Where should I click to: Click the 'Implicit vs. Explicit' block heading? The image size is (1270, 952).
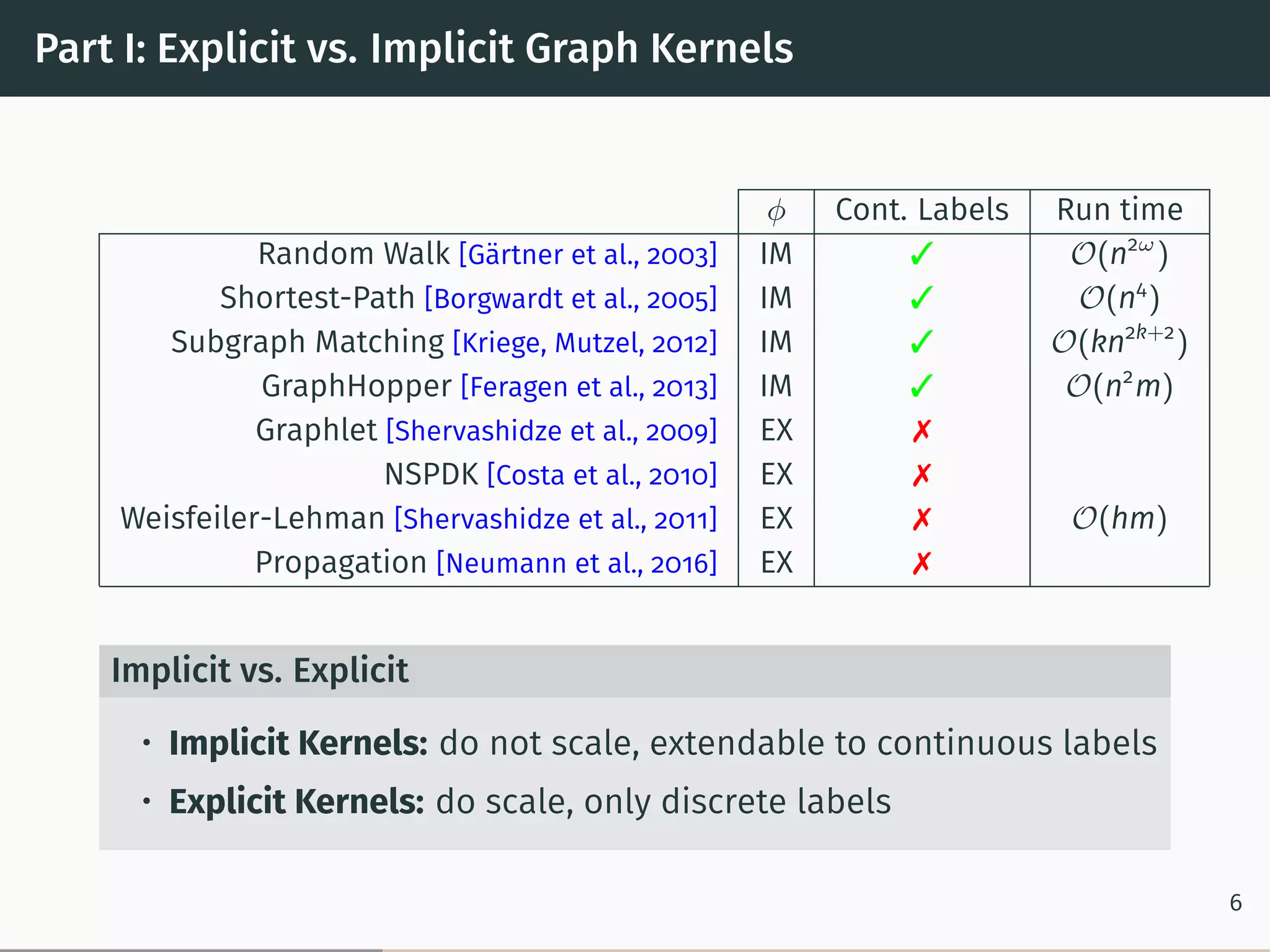pyautogui.click(x=260, y=670)
